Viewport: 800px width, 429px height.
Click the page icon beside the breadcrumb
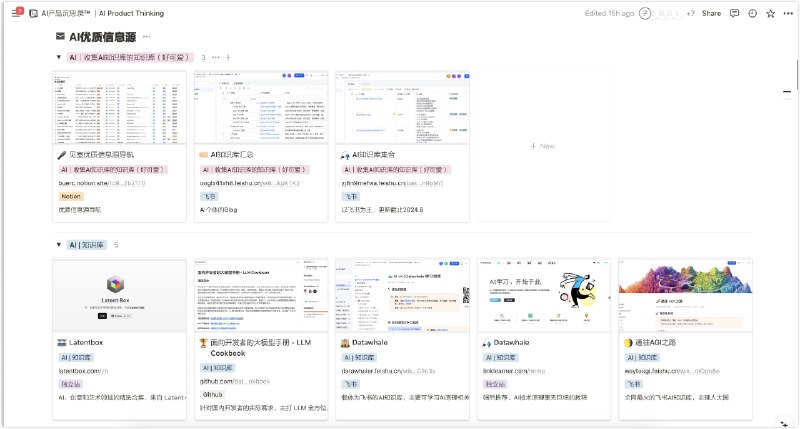pyautogui.click(x=33, y=14)
